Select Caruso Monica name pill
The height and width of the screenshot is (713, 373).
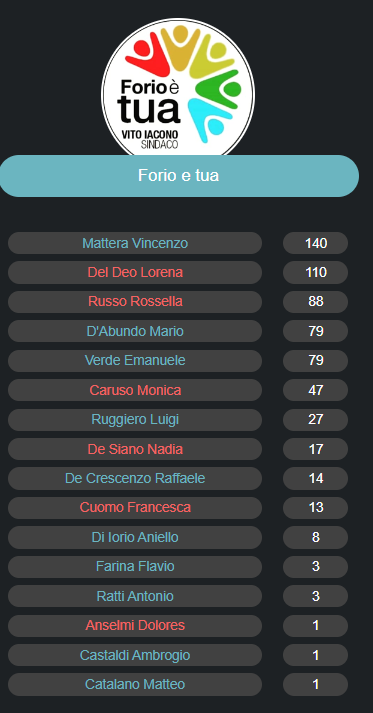tap(135, 390)
